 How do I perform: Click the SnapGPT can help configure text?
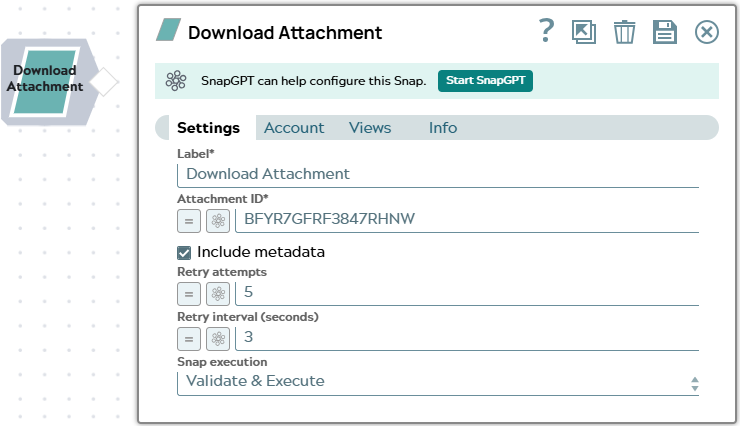(313, 81)
